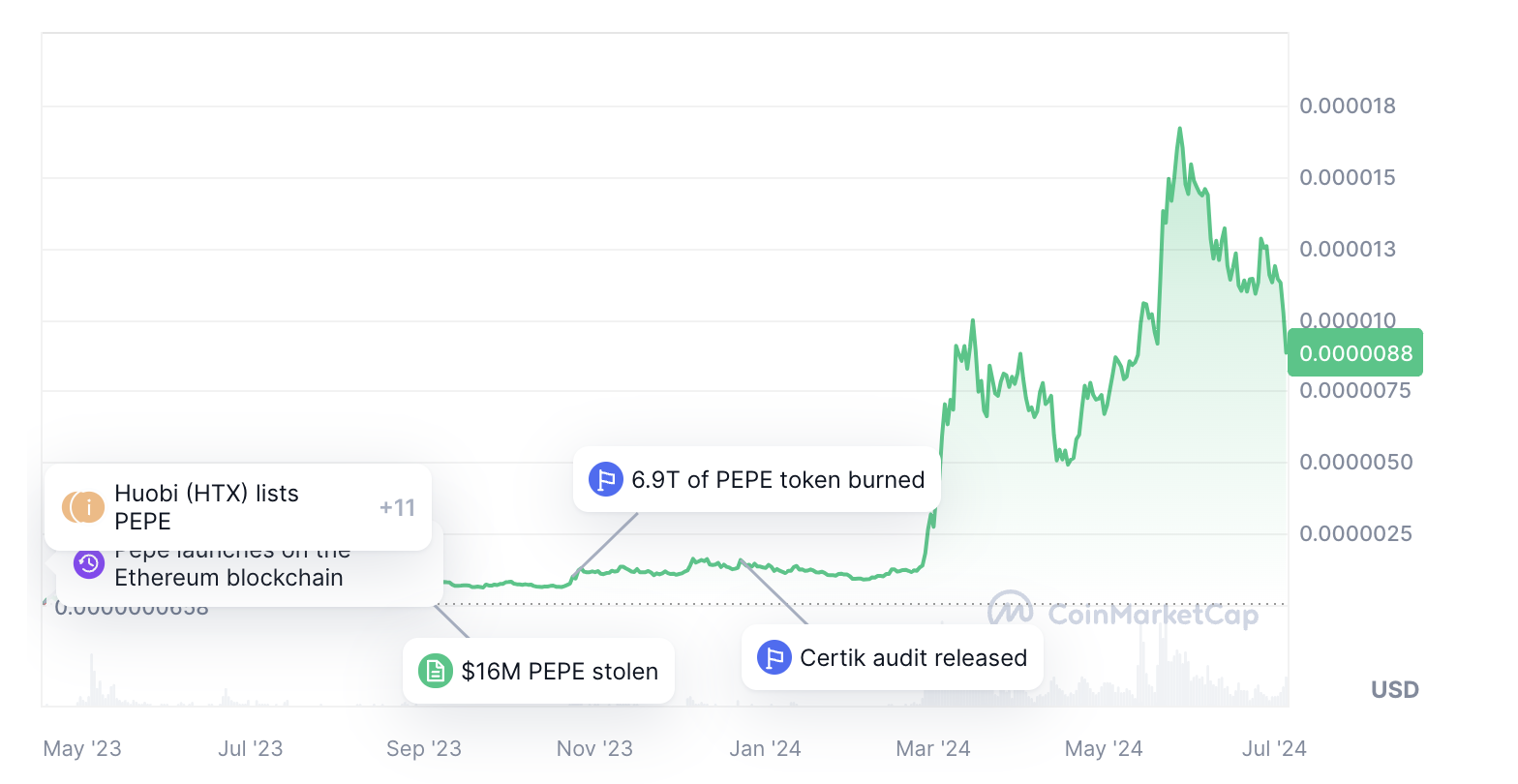Click the green document icon by $16M stolen
The image size is (1518, 784).
pyautogui.click(x=436, y=671)
